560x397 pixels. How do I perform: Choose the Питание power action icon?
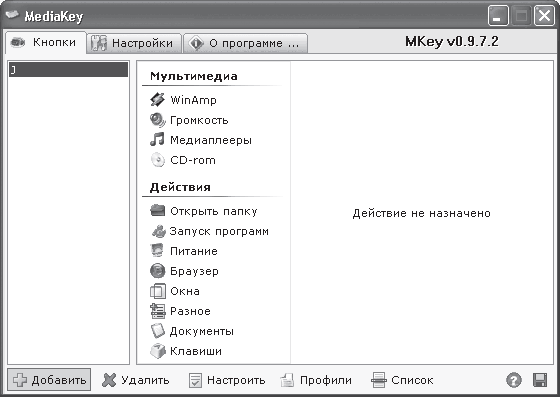[157, 251]
